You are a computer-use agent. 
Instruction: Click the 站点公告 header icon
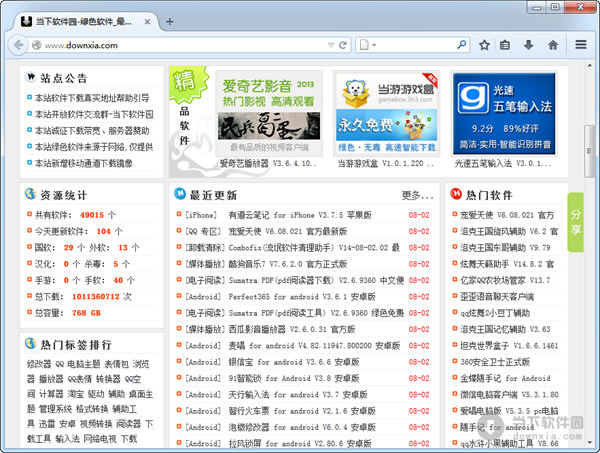click(x=30, y=77)
